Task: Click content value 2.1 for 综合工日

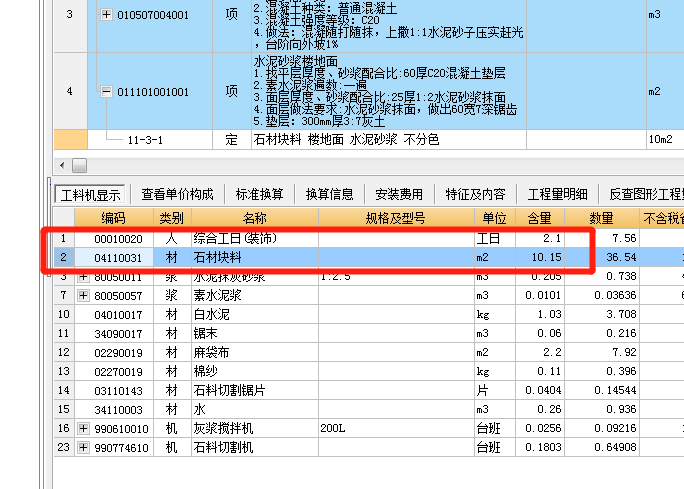Action: click(x=540, y=238)
